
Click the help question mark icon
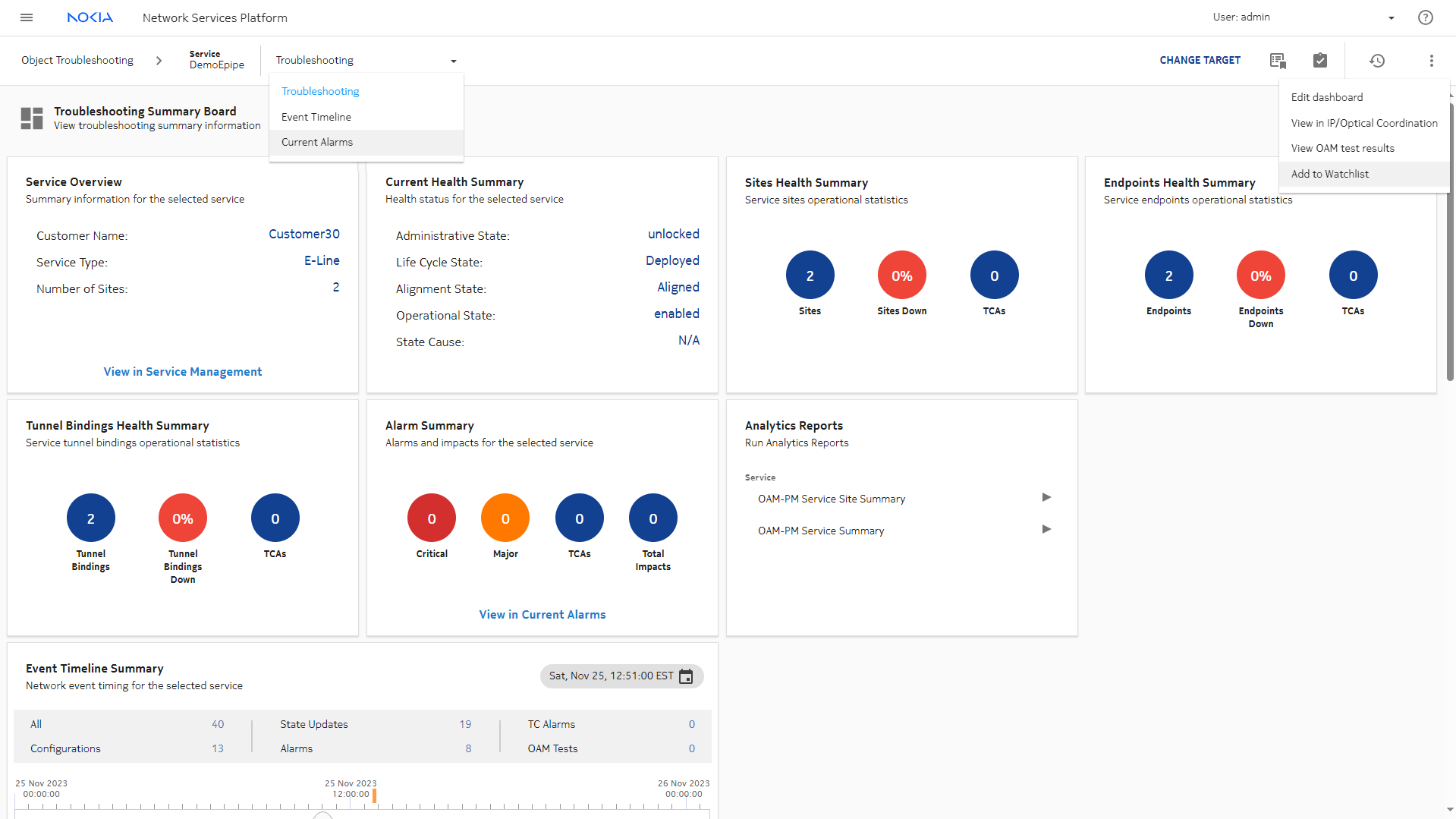1425,17
